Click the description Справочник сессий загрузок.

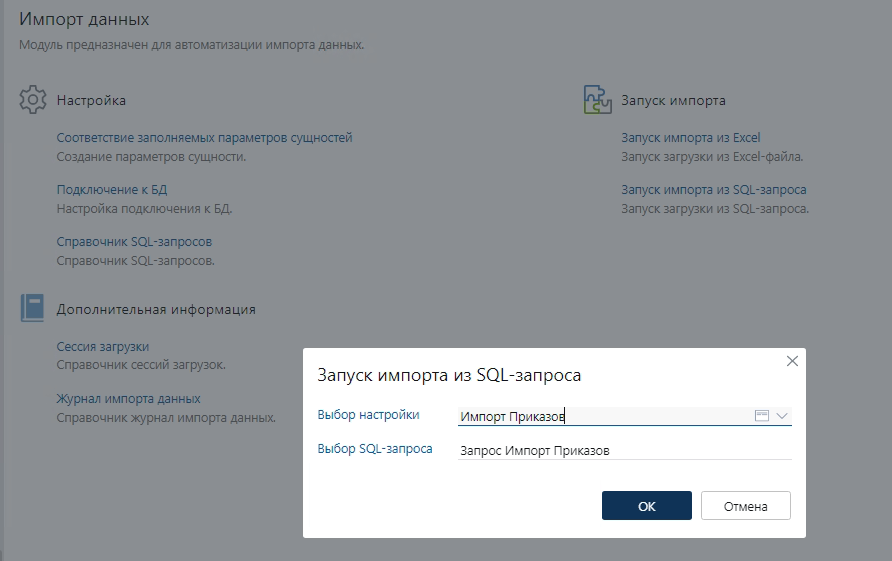pos(141,365)
